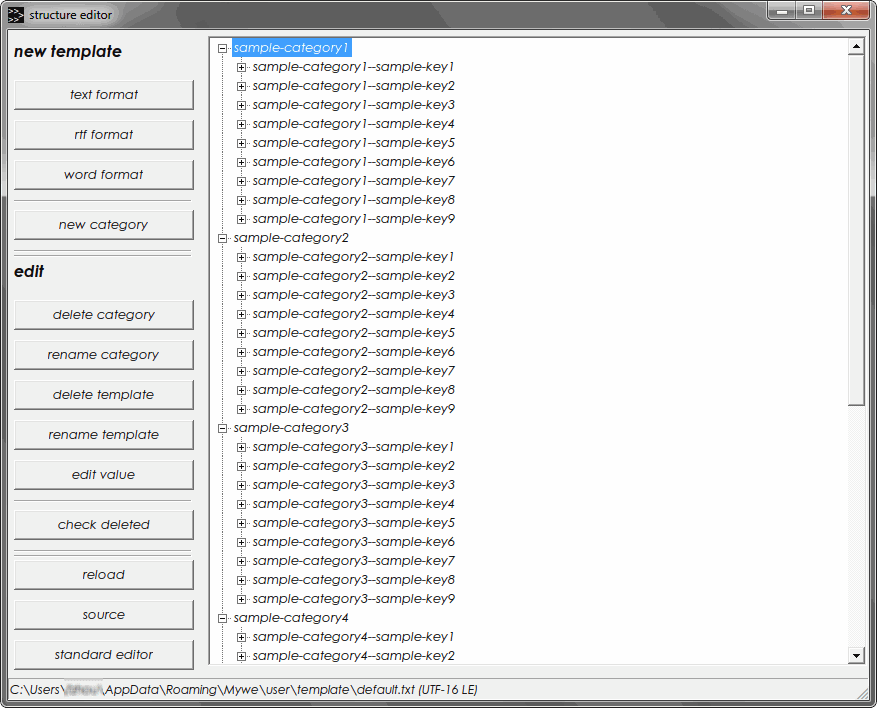Reload the template structure
Viewport: 877px width, 708px height.
click(x=103, y=574)
